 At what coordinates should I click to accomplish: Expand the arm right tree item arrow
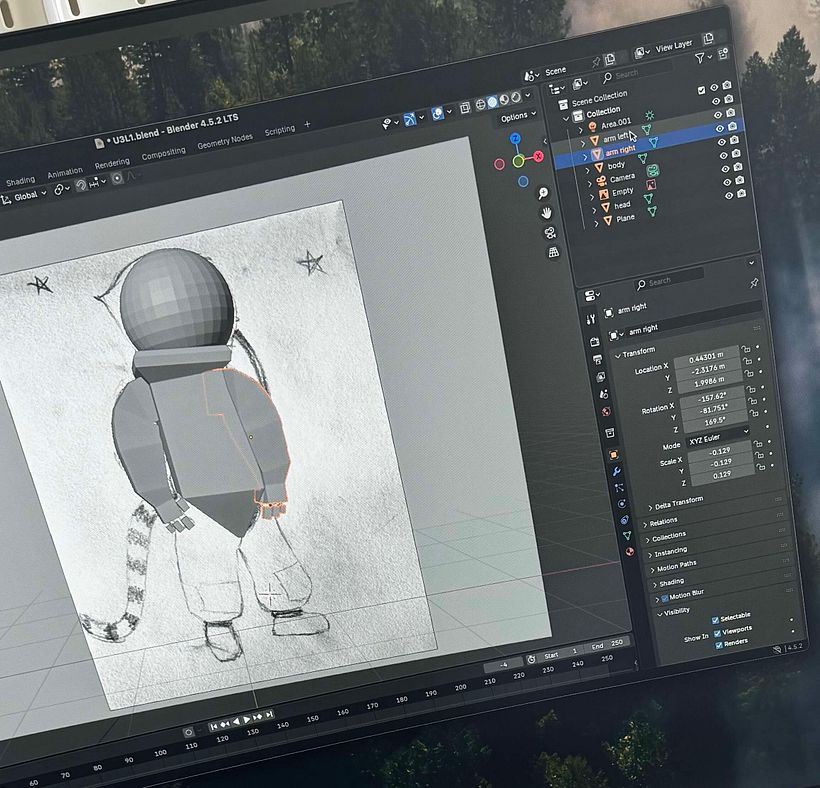(585, 157)
